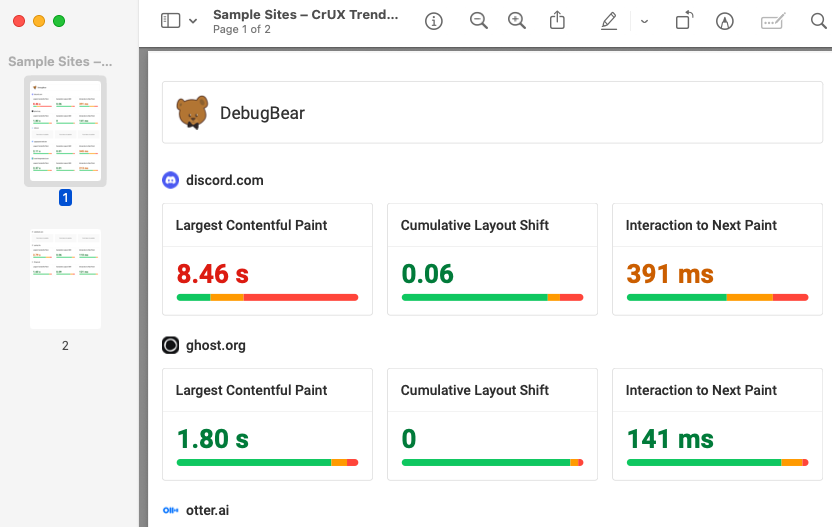Click ghost.org Cumulative Layout Shift heading

coord(474,391)
